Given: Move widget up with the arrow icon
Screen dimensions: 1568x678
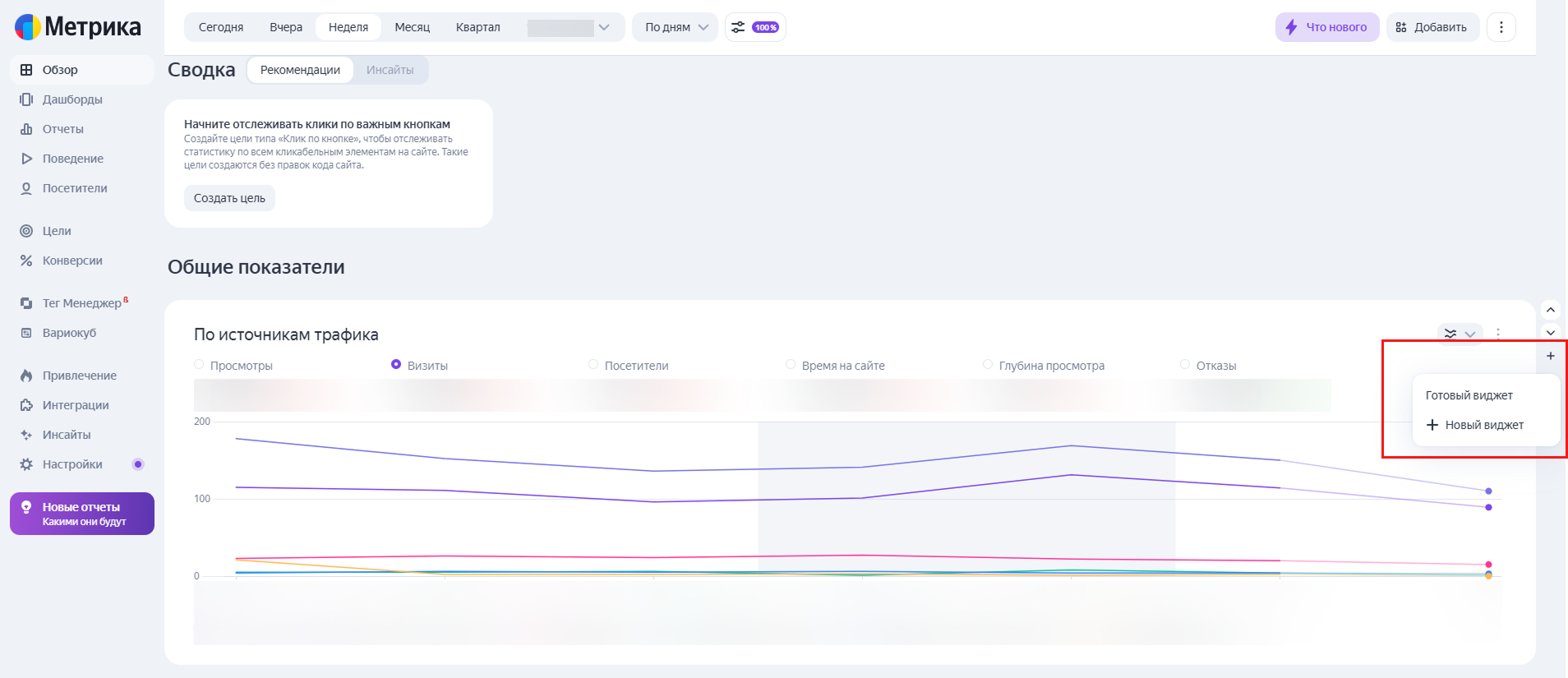Looking at the screenshot, I should (1551, 310).
